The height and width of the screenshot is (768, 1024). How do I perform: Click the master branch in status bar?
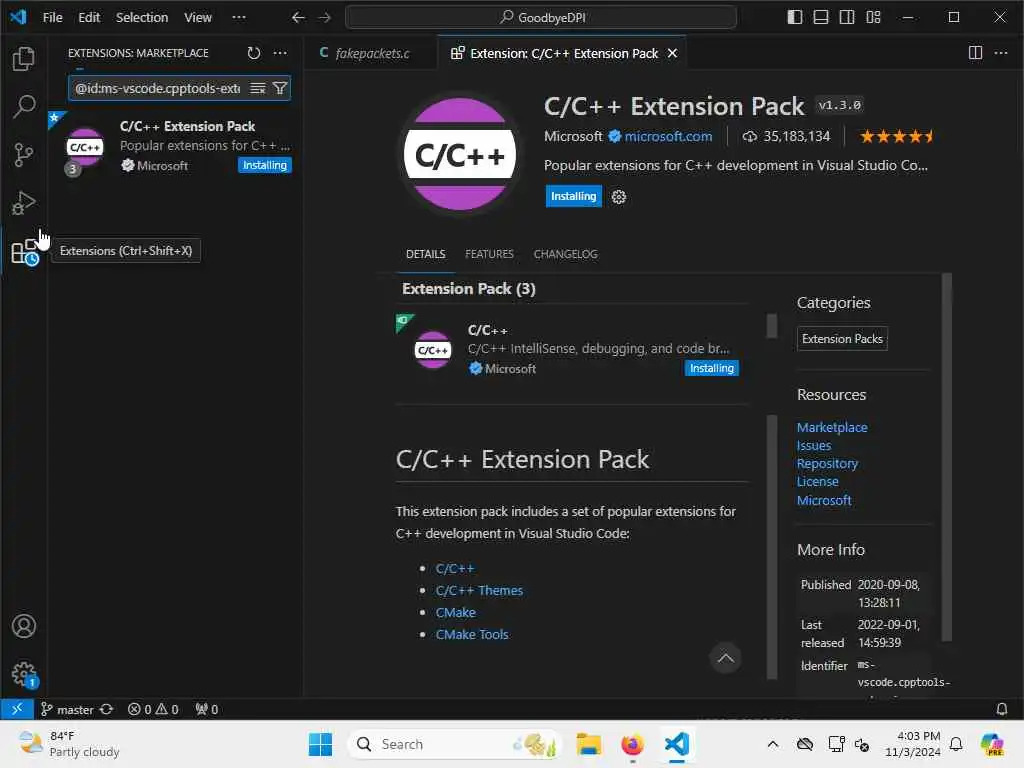click(x=67, y=709)
